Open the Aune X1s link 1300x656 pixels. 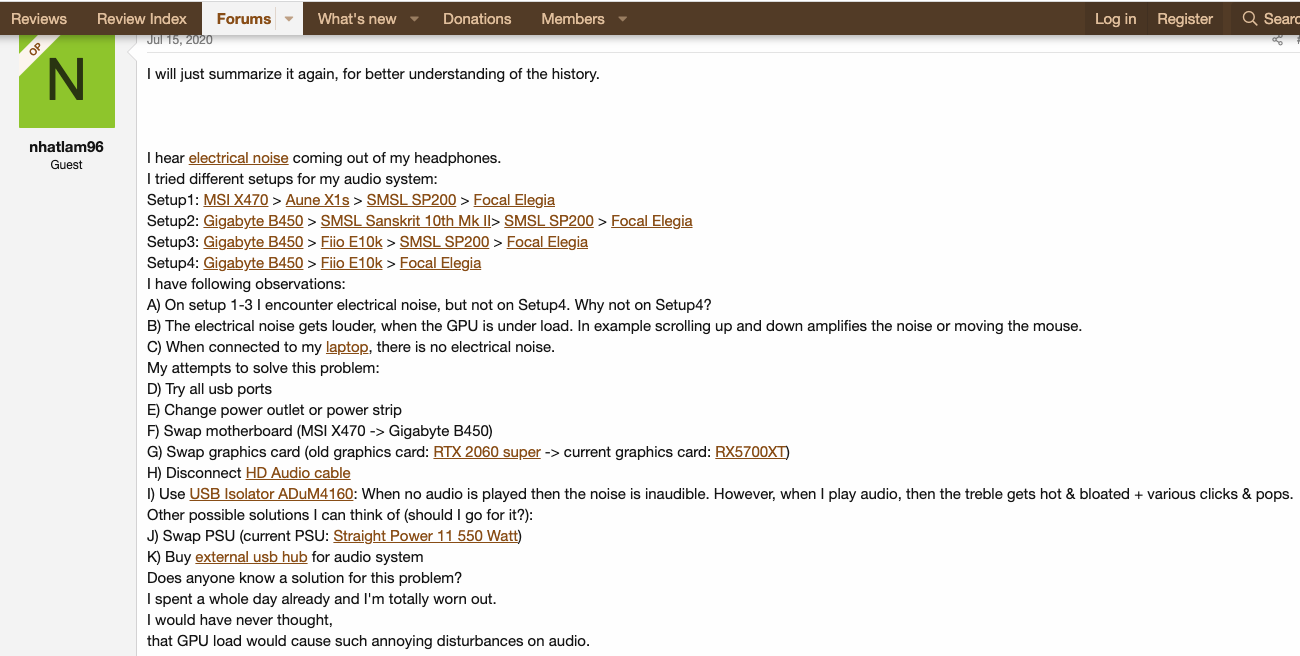pos(317,200)
